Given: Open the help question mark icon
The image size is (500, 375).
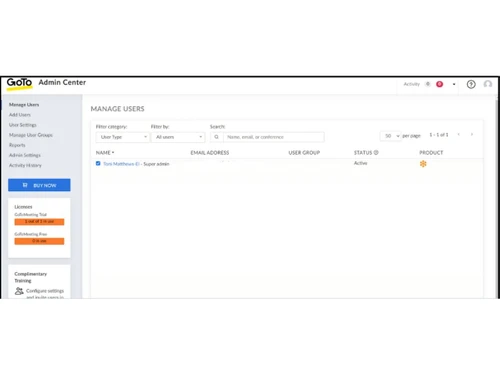Looking at the screenshot, I should [471, 84].
